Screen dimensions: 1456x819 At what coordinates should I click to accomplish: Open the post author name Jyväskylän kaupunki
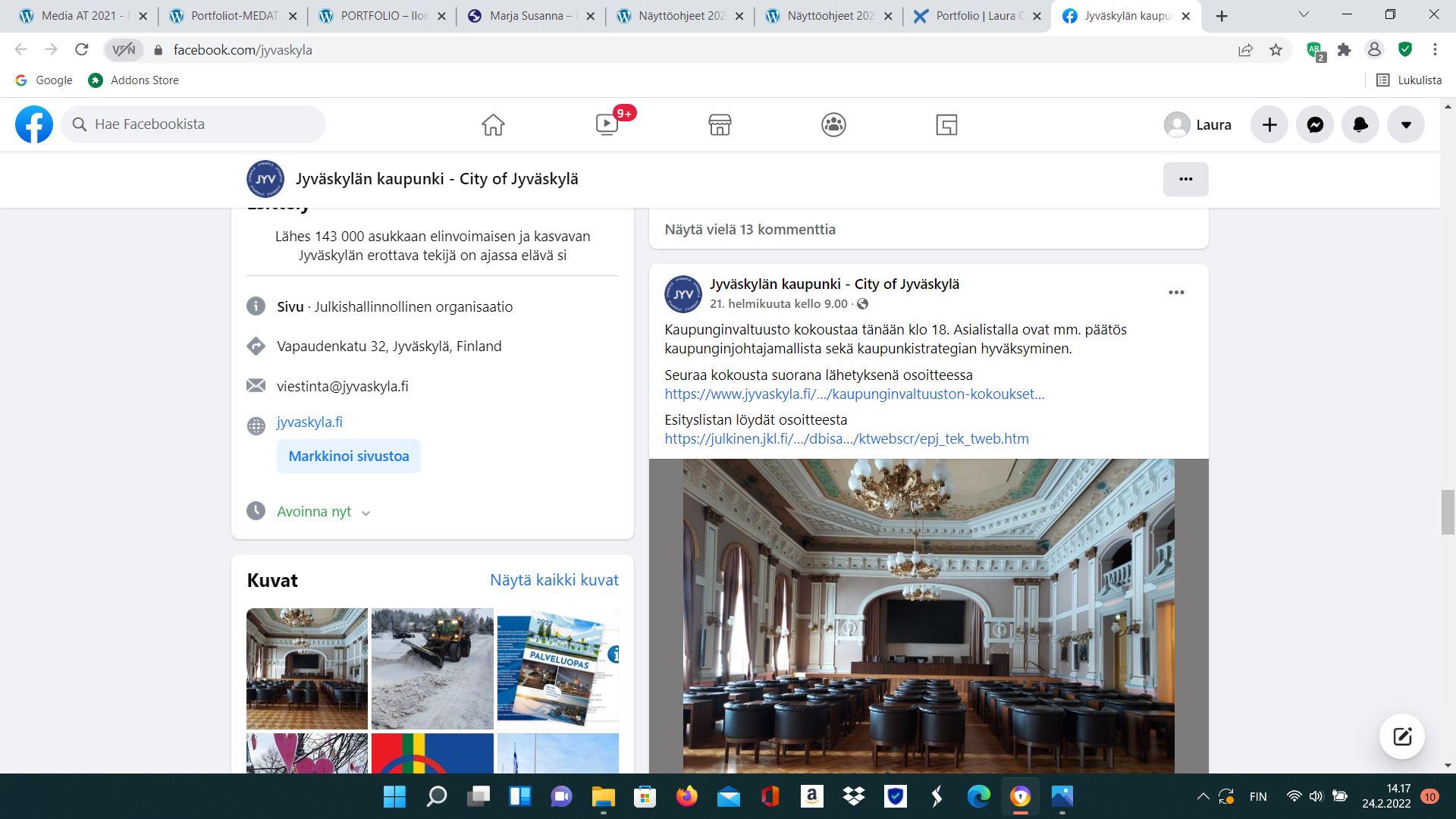pyautogui.click(x=835, y=284)
